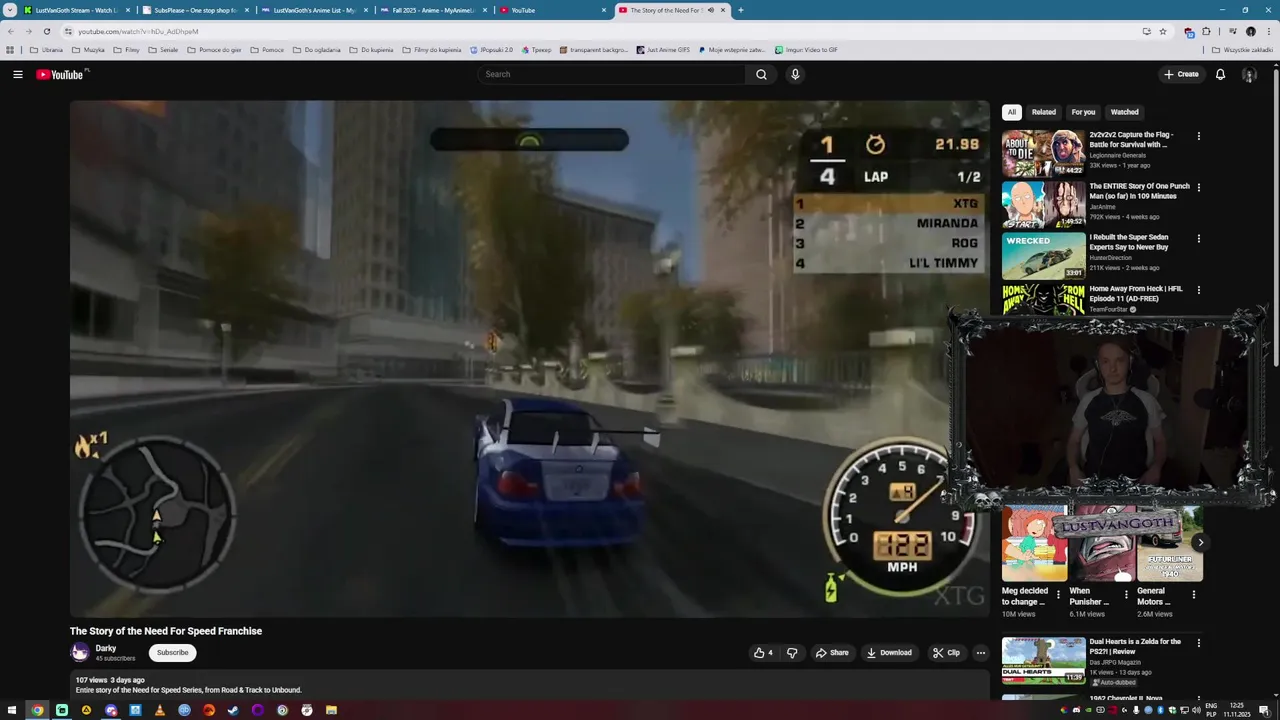Like the video with thumbs up
The width and height of the screenshot is (1280, 720).
pyautogui.click(x=764, y=653)
